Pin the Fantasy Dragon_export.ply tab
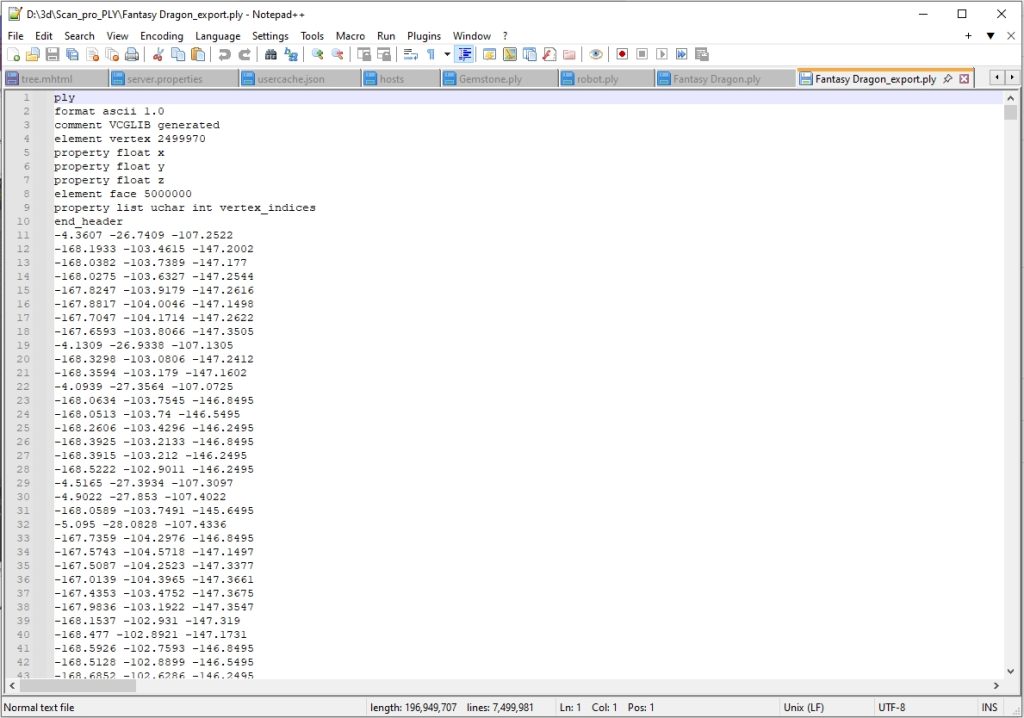 point(948,79)
